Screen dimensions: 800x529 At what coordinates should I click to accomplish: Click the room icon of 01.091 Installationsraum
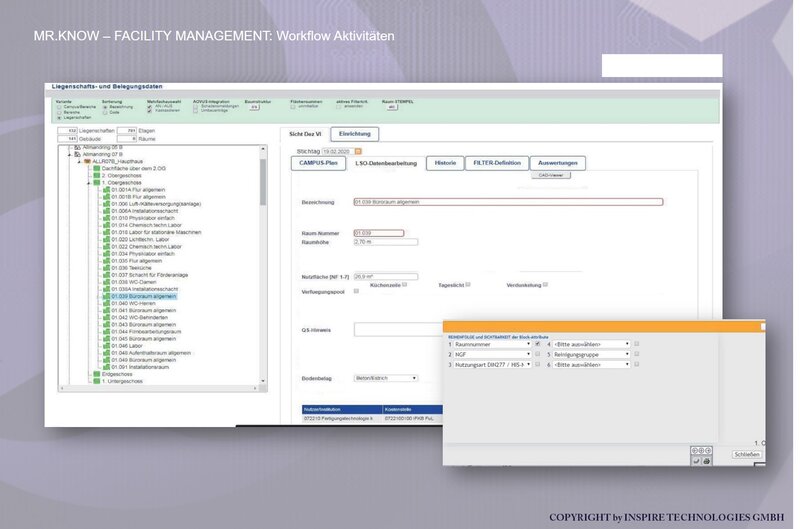tap(106, 367)
